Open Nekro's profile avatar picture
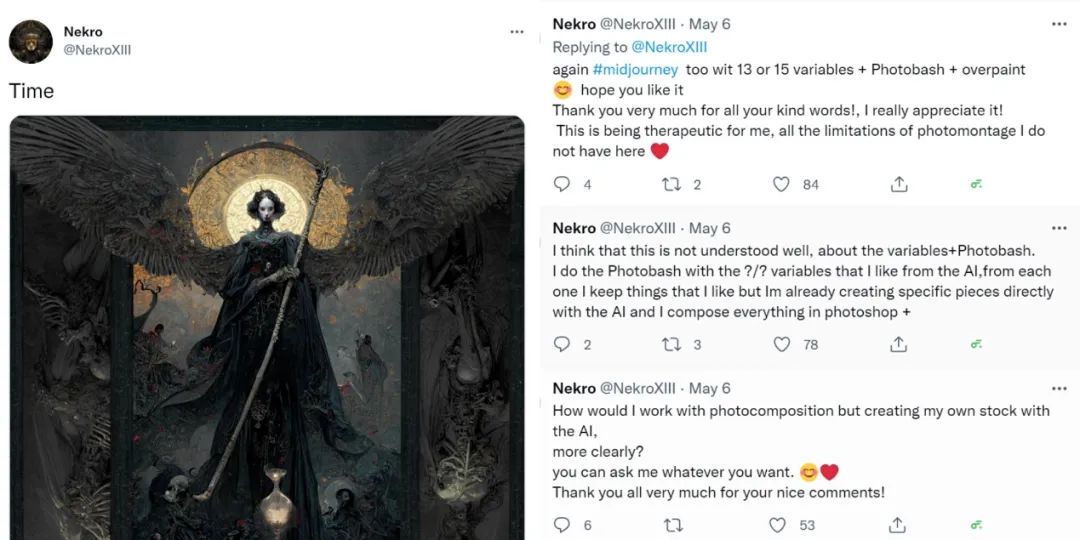The height and width of the screenshot is (540, 1080). click(30, 42)
